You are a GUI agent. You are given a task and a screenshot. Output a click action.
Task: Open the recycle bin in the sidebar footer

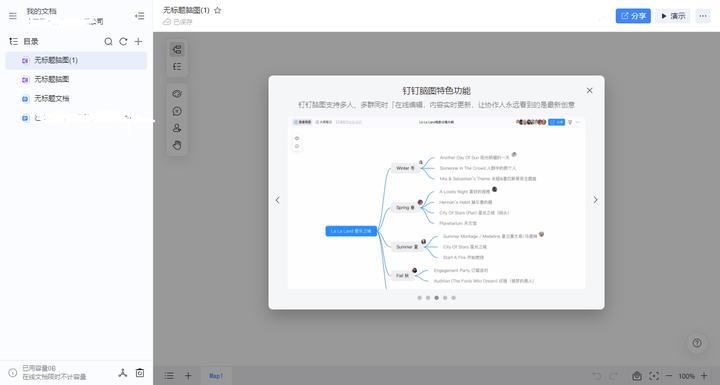(x=140, y=373)
